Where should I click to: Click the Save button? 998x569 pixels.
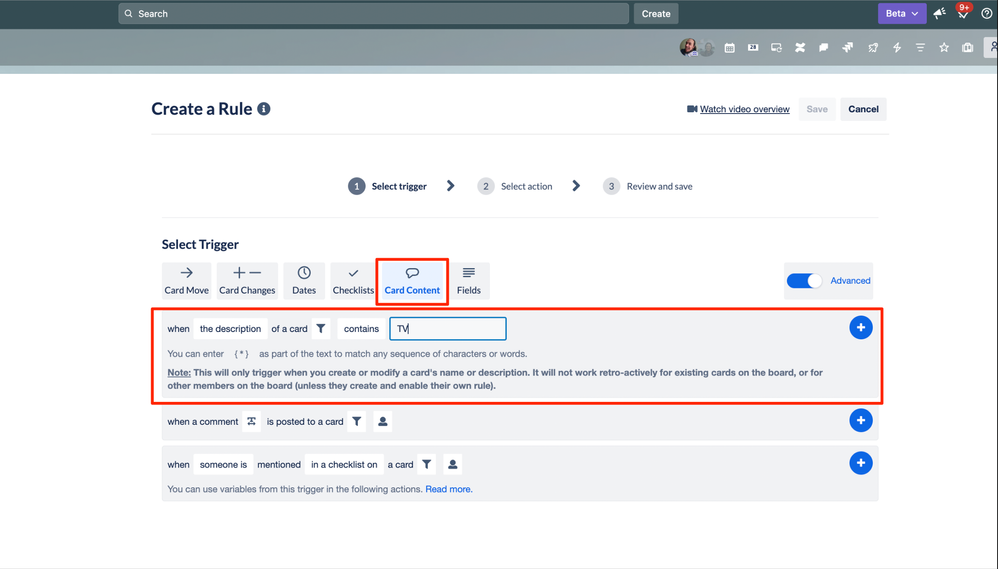[x=817, y=109]
